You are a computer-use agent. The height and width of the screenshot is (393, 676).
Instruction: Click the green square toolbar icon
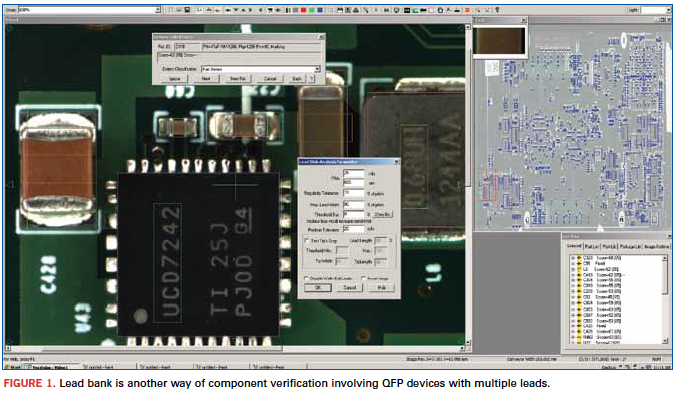[x=312, y=10]
